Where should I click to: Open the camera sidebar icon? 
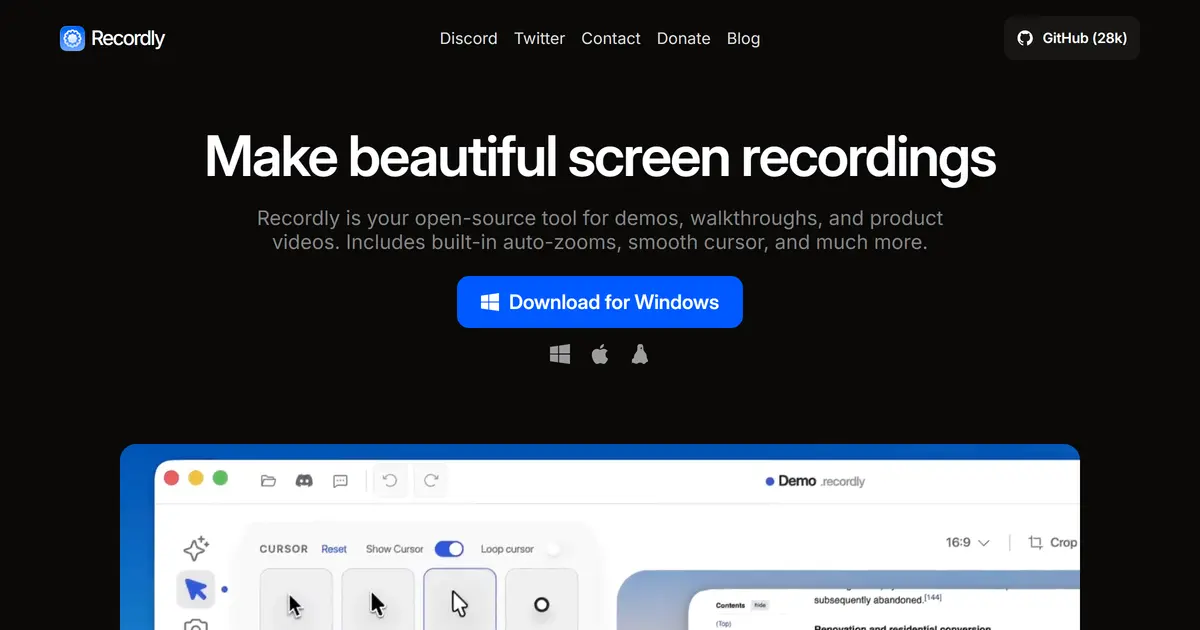[196, 624]
